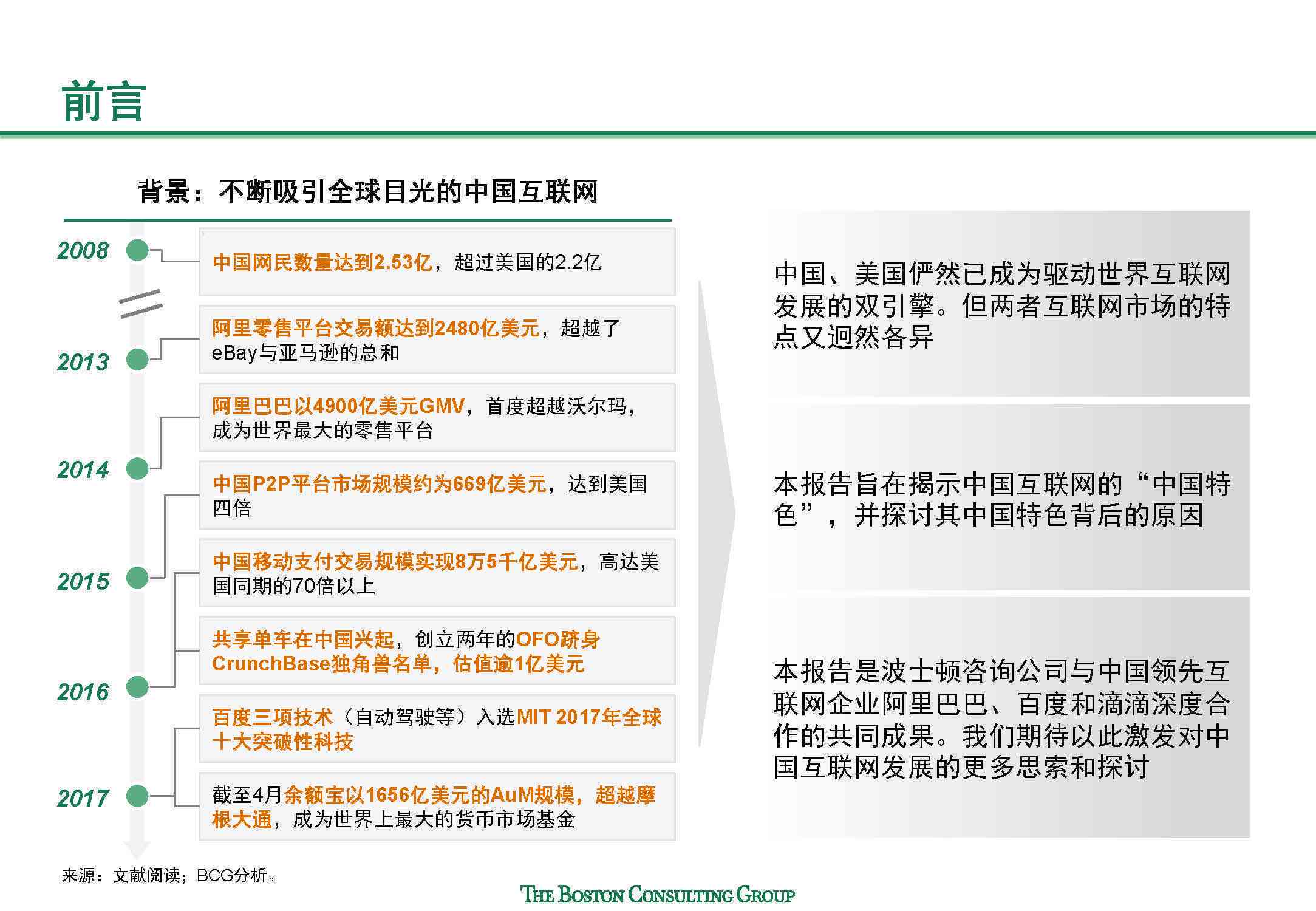Click text 成为世界最大的零售平台
This screenshot has height=911, width=1316.
tap(322, 431)
